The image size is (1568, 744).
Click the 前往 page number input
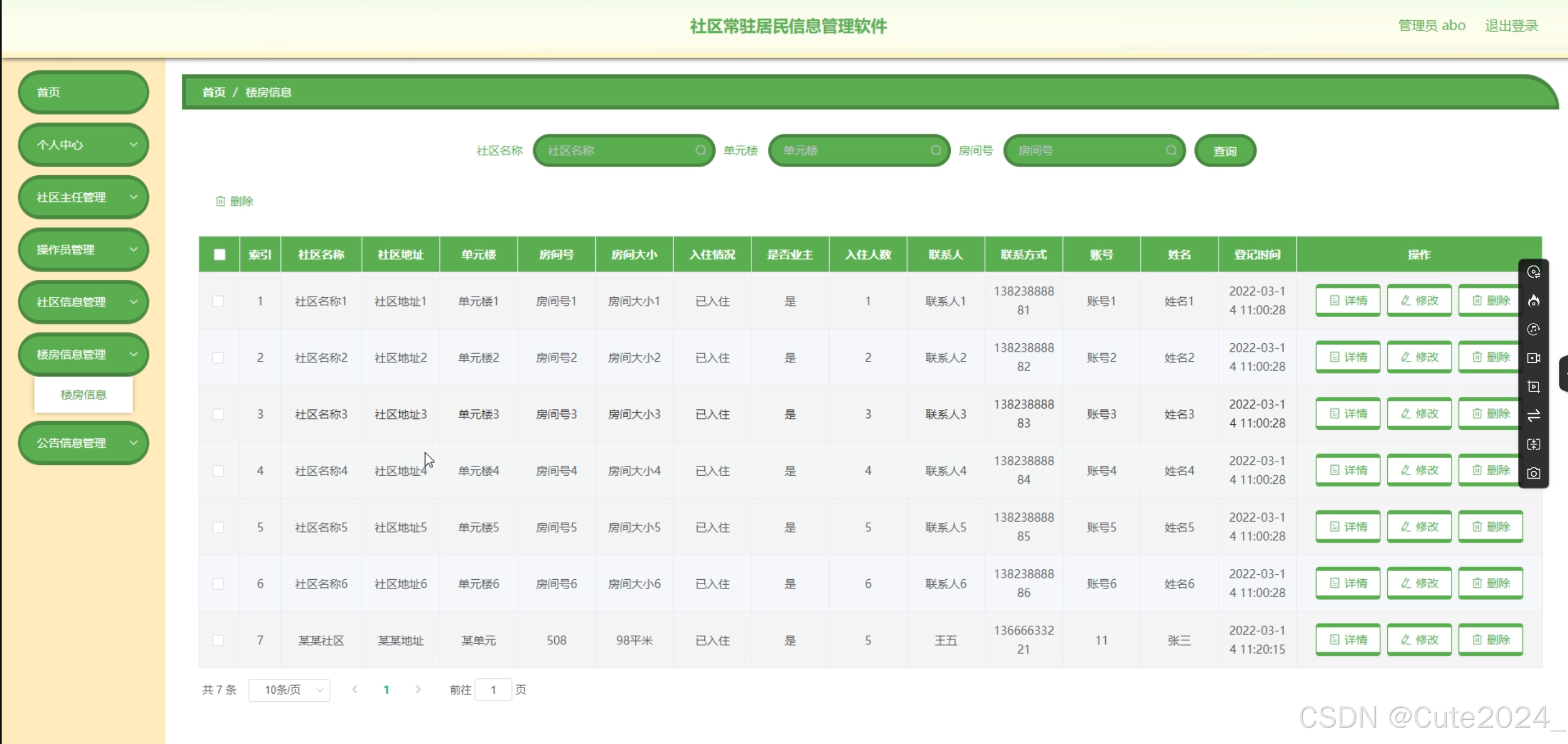493,690
